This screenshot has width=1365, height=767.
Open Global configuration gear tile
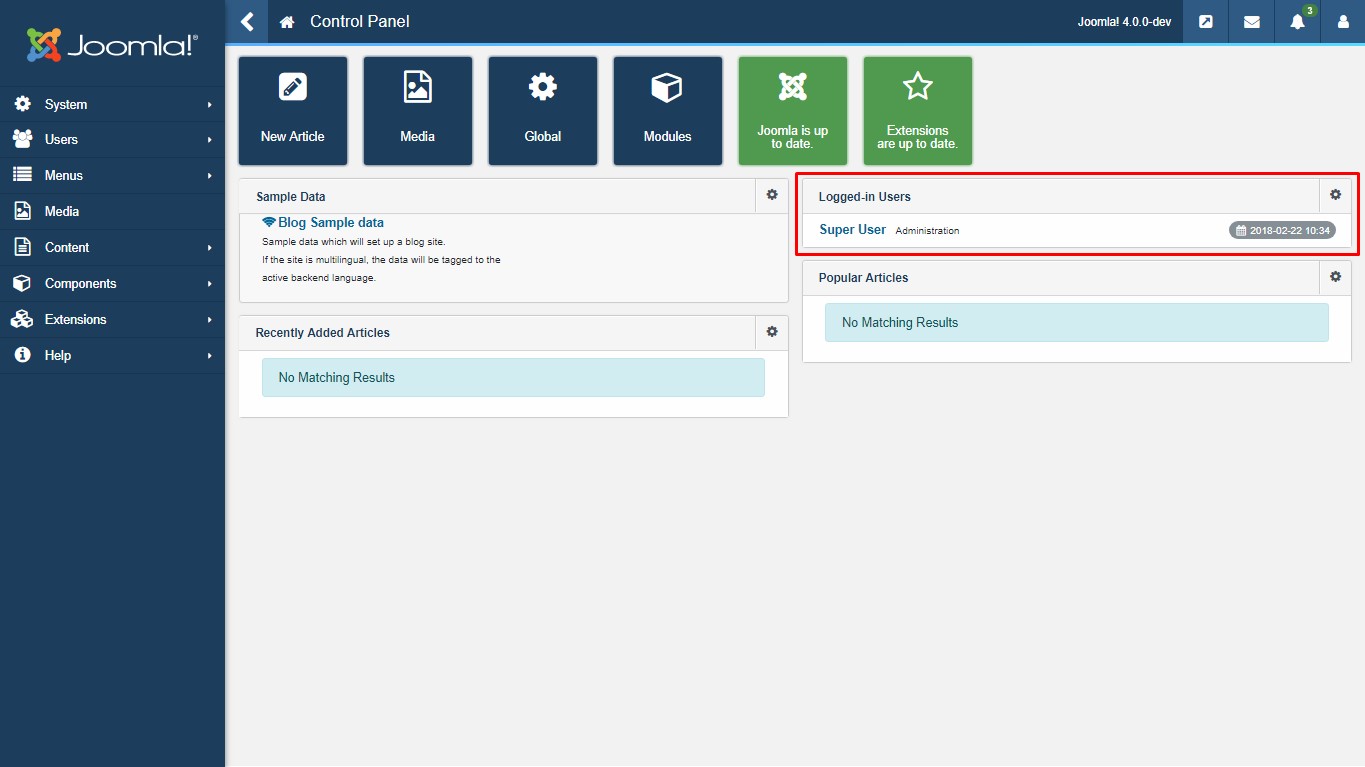pyautogui.click(x=543, y=110)
